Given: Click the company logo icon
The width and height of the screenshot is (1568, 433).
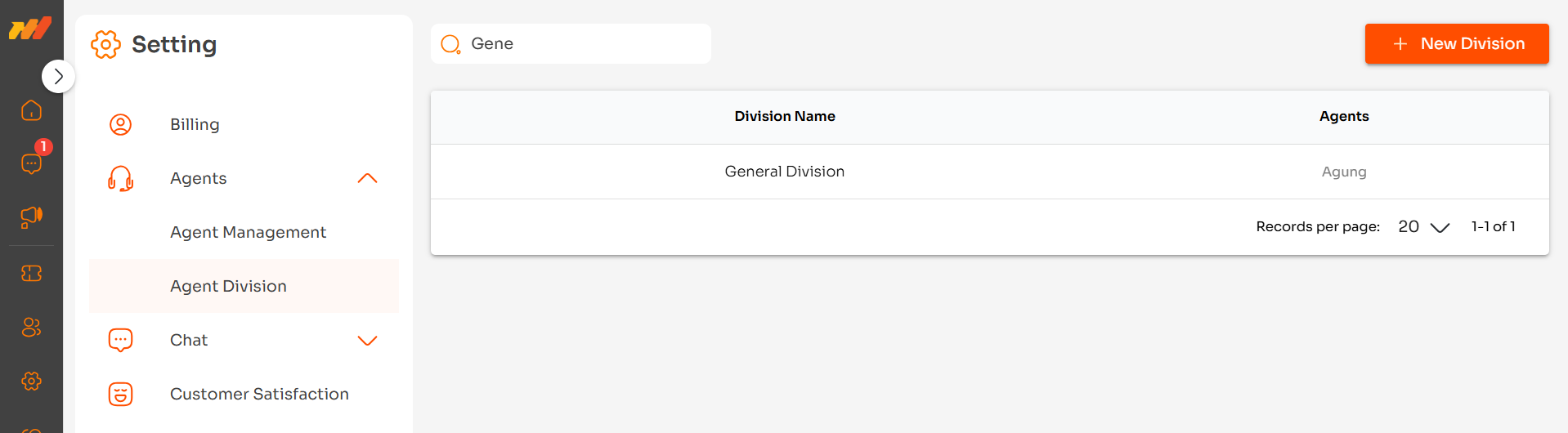Looking at the screenshot, I should (30, 29).
